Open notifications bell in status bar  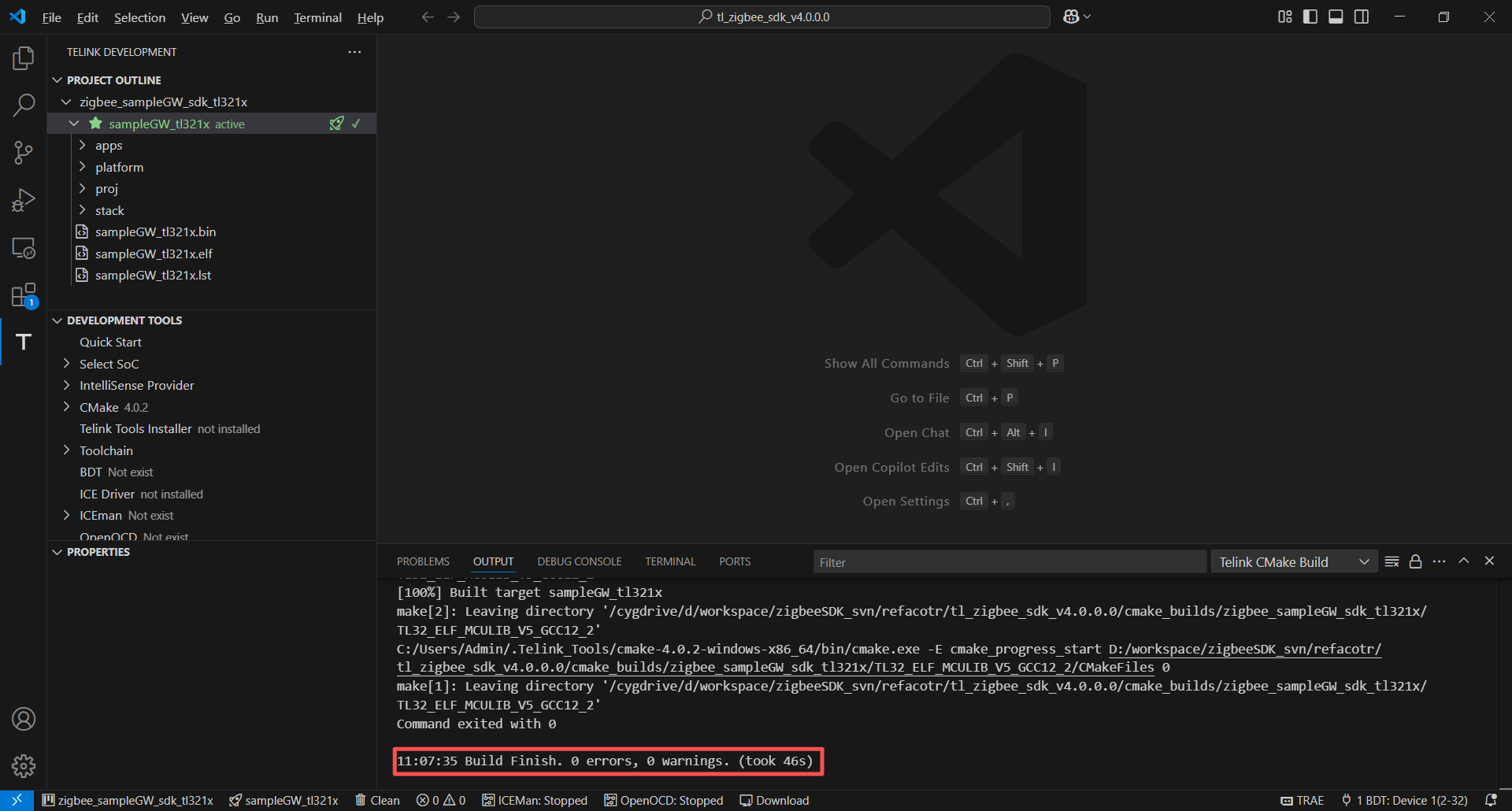pyautogui.click(x=1491, y=801)
